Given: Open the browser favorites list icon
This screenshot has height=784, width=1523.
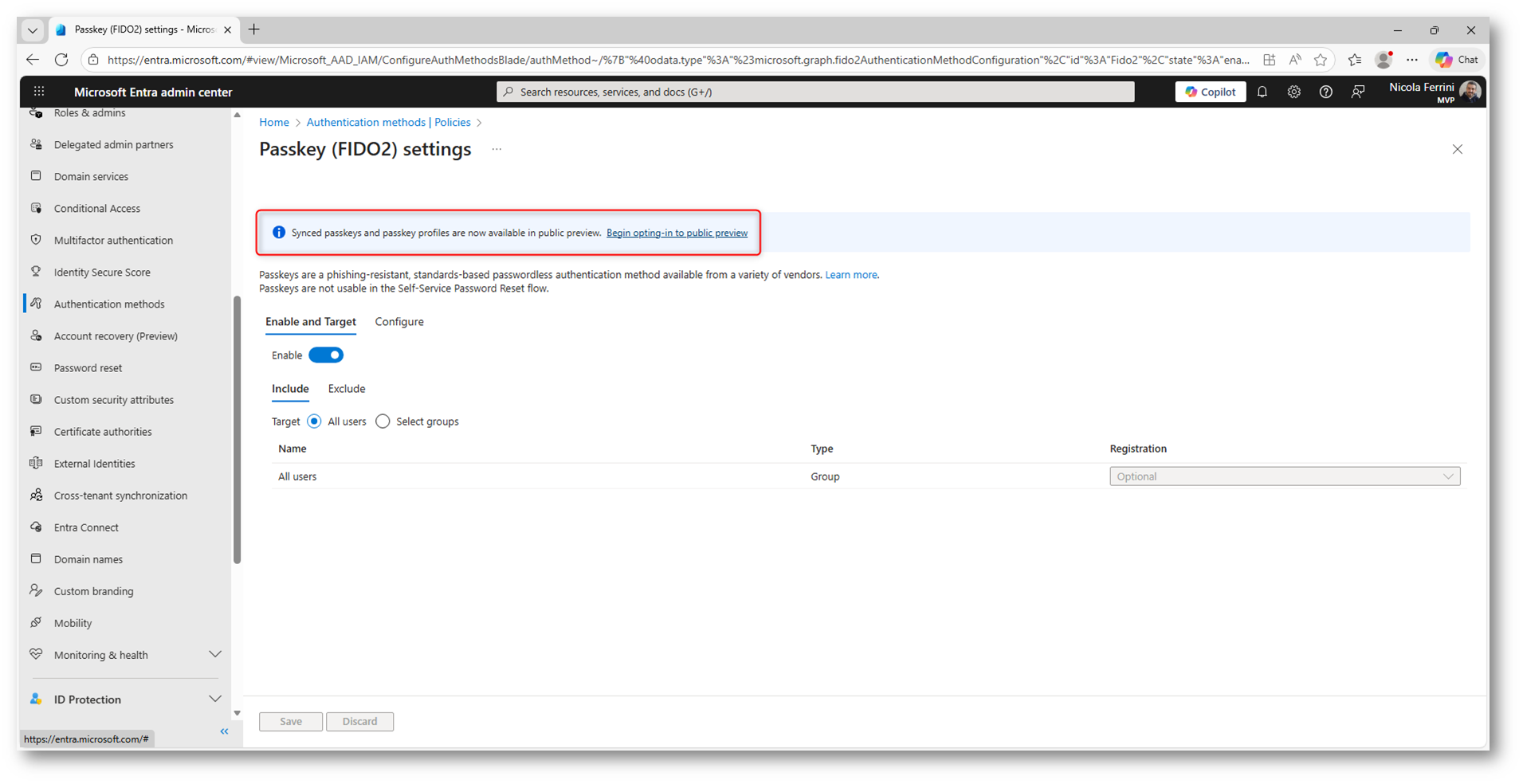Looking at the screenshot, I should (1355, 60).
